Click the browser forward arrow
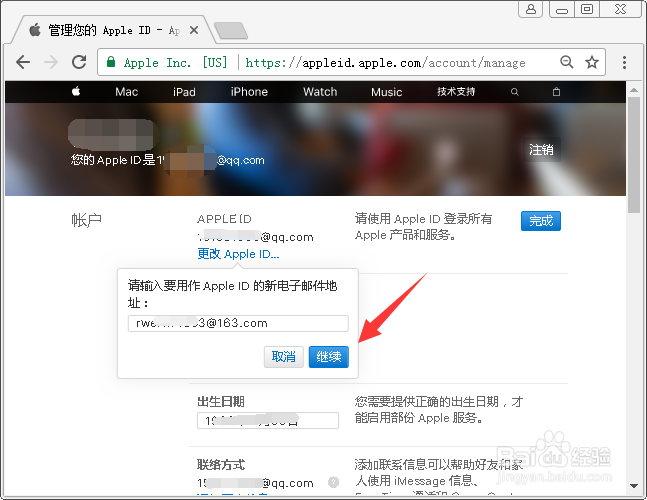This screenshot has height=500, width=647. point(51,62)
